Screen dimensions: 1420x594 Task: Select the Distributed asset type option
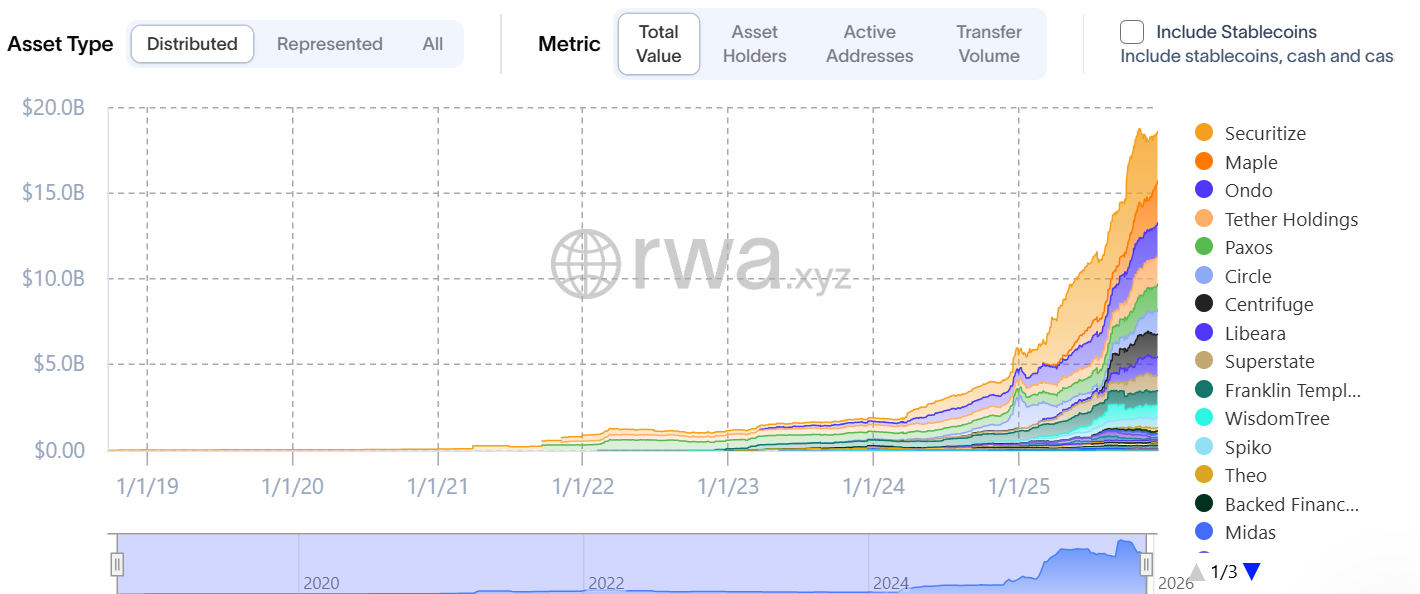point(192,44)
